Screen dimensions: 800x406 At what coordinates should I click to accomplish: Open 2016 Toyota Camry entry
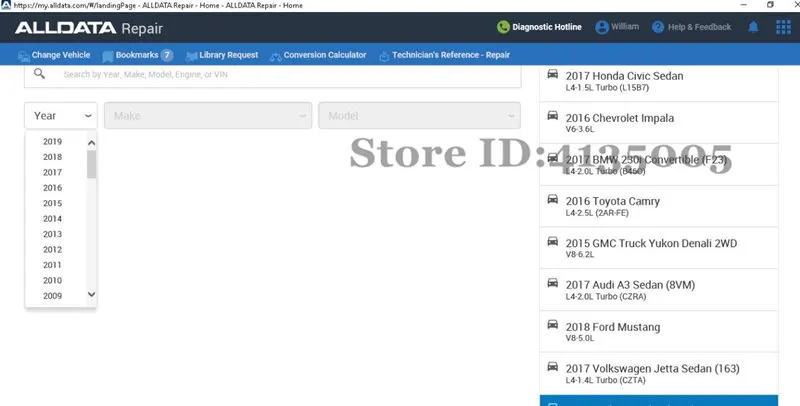point(659,206)
